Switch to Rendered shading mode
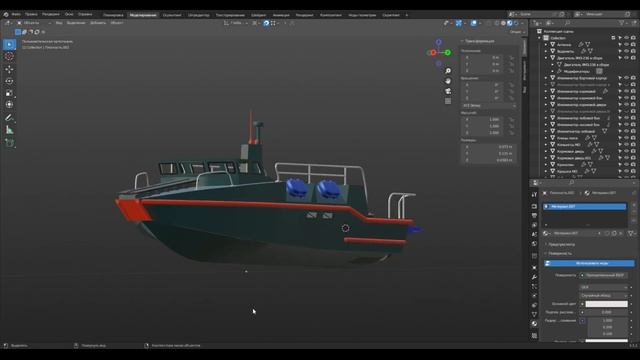This screenshot has width=640, height=360. point(516,23)
